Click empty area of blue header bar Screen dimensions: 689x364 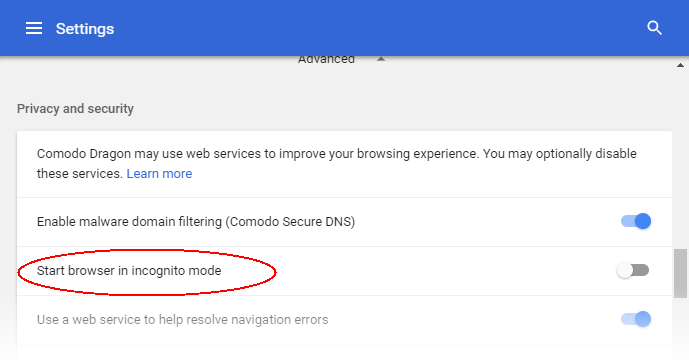click(378, 28)
